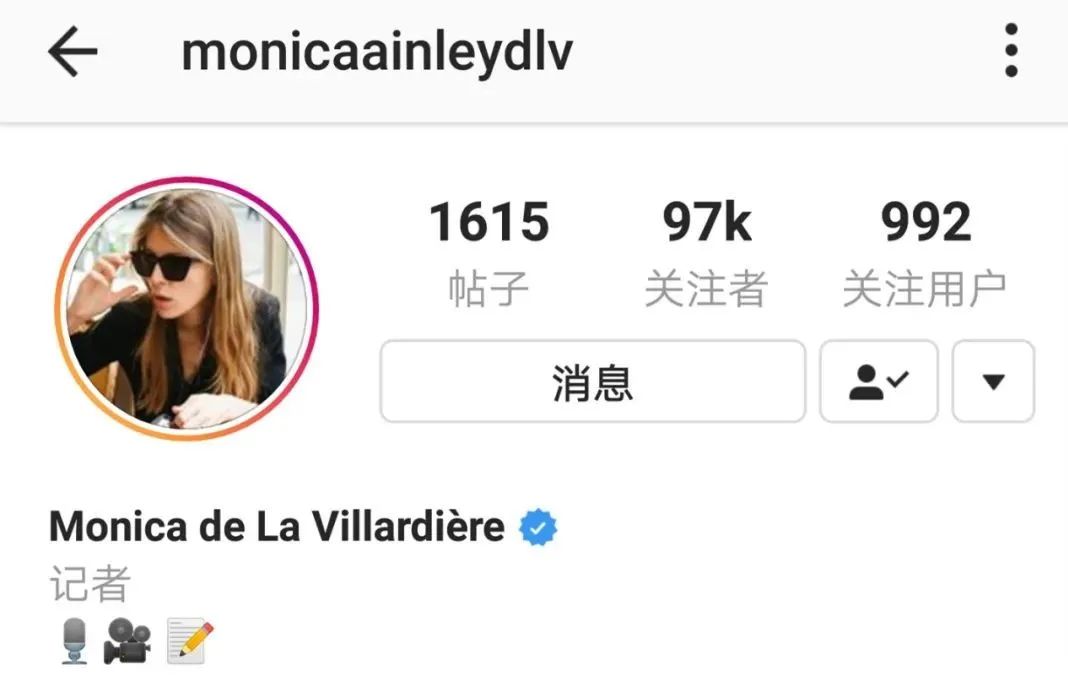Image resolution: width=1068 pixels, height=676 pixels.
Task: Expand suggested accounts with down triangle
Action: 993,382
